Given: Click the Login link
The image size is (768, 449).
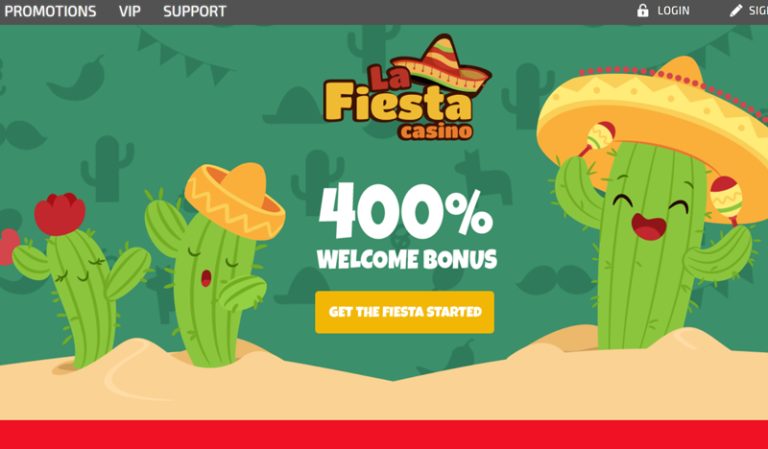Looking at the screenshot, I should coord(673,11).
